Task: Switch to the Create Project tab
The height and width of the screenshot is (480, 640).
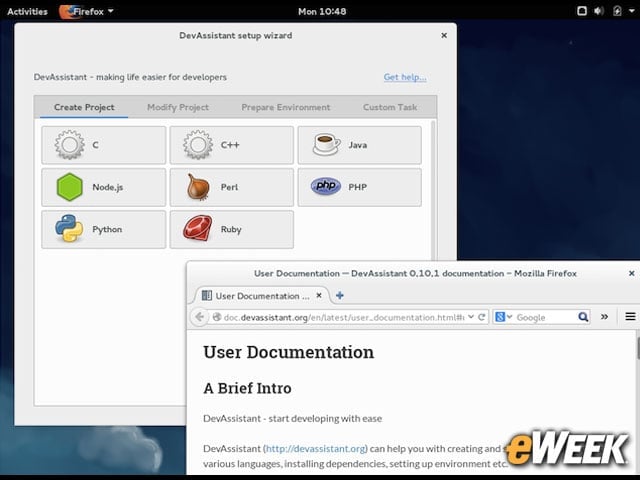Action: tap(84, 107)
